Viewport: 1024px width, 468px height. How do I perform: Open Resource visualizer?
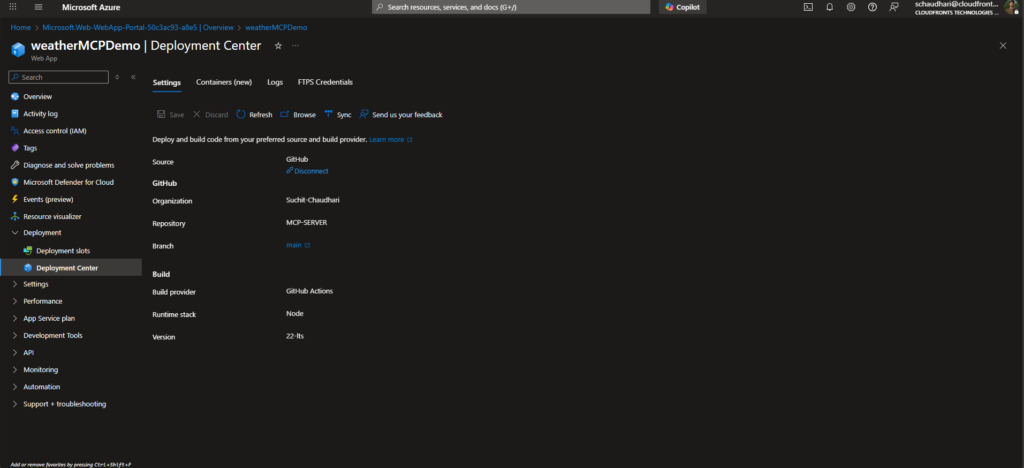(x=52, y=216)
